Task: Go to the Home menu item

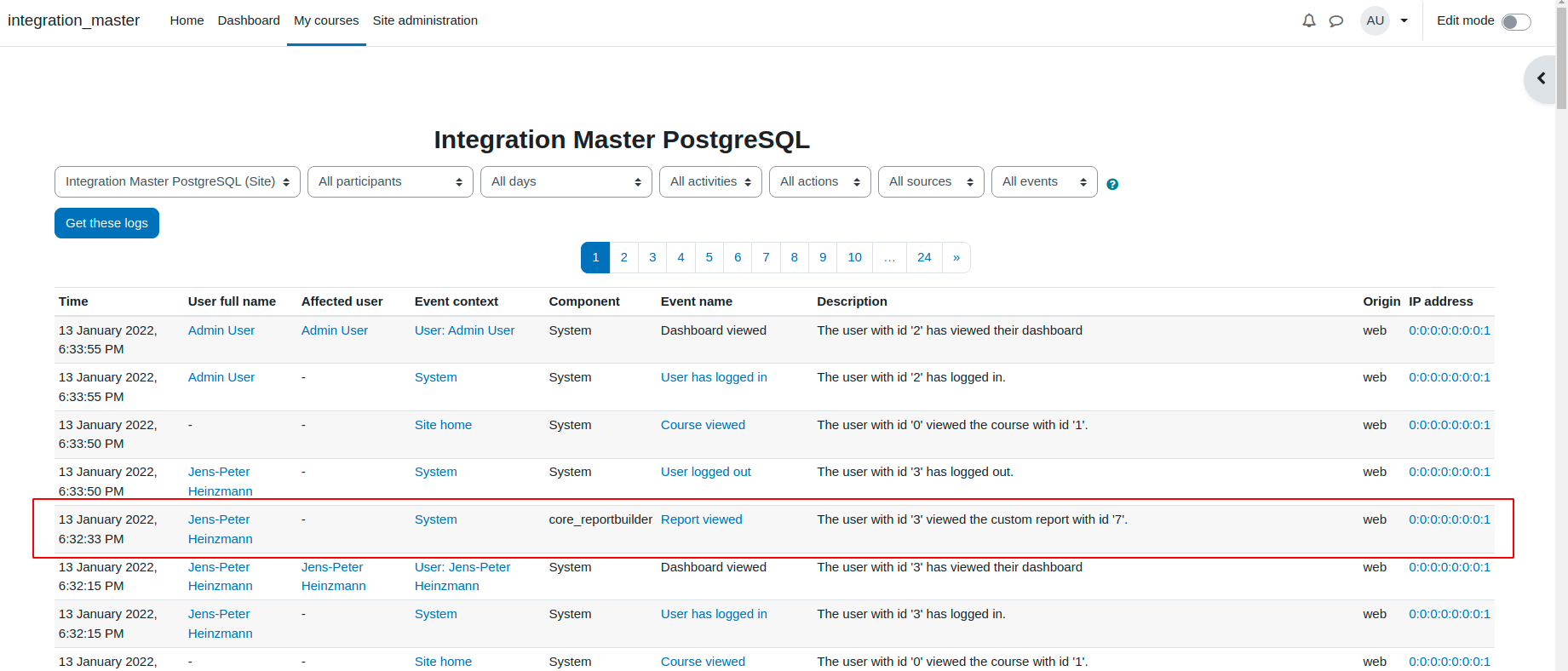Action: (x=187, y=20)
